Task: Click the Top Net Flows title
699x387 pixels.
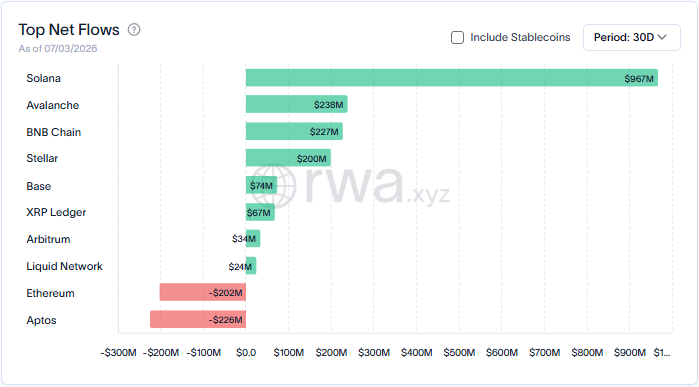Action: coord(69,30)
